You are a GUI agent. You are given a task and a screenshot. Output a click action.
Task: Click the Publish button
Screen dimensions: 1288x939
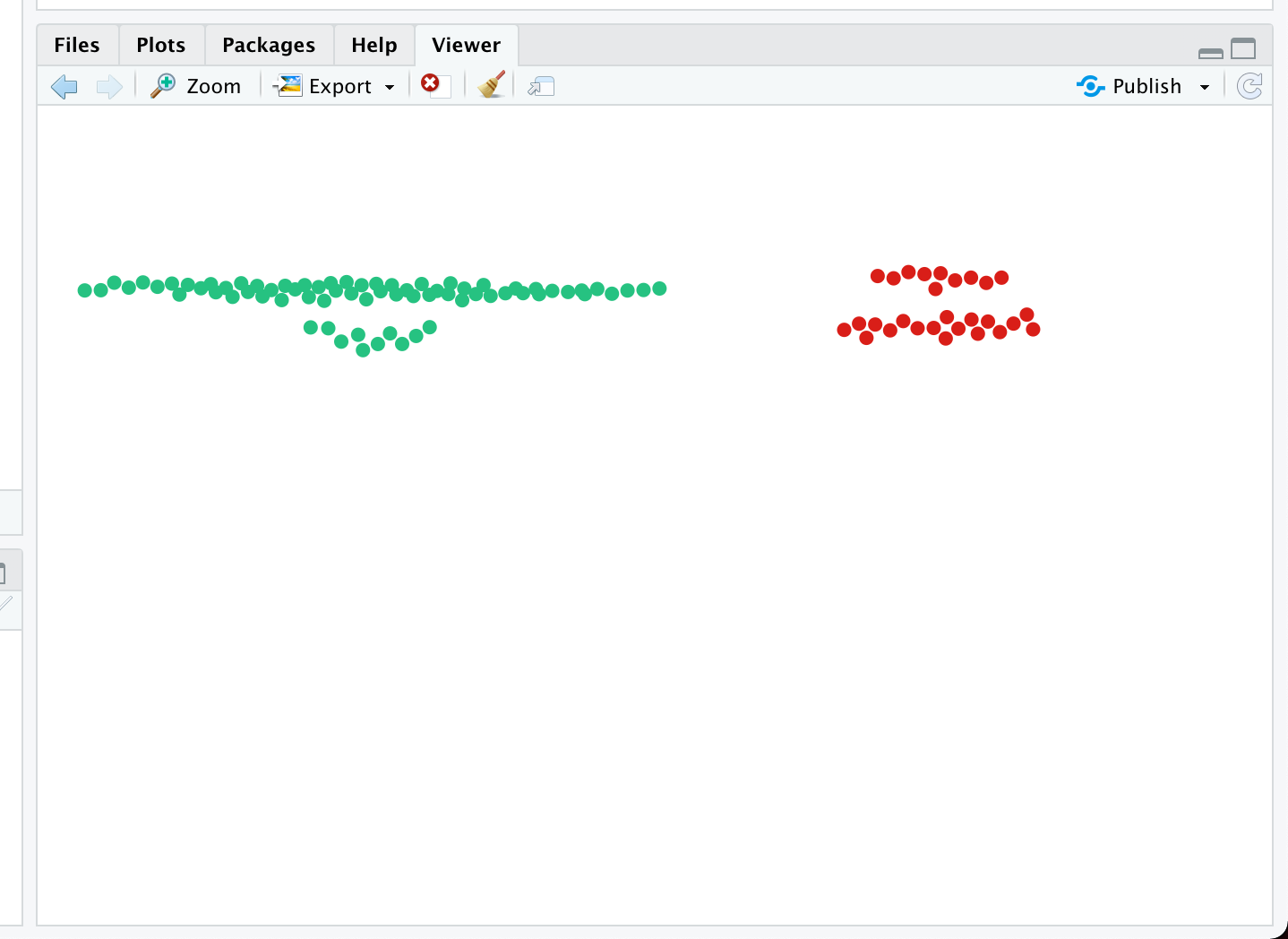click(x=1146, y=85)
